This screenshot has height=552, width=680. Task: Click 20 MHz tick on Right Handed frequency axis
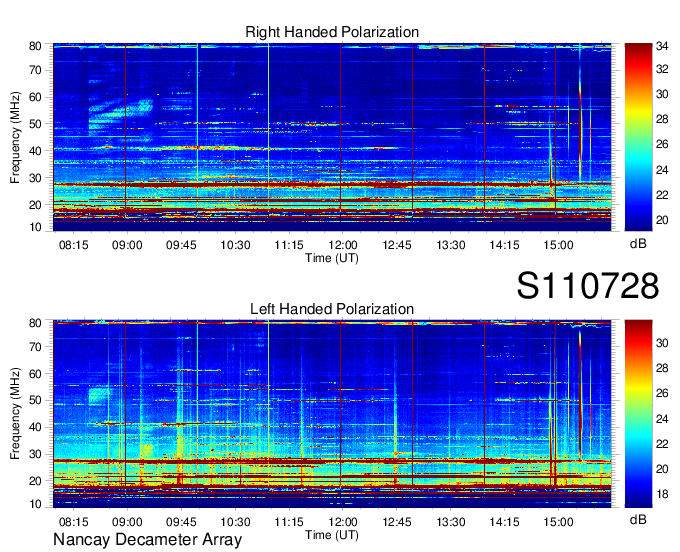(x=35, y=205)
